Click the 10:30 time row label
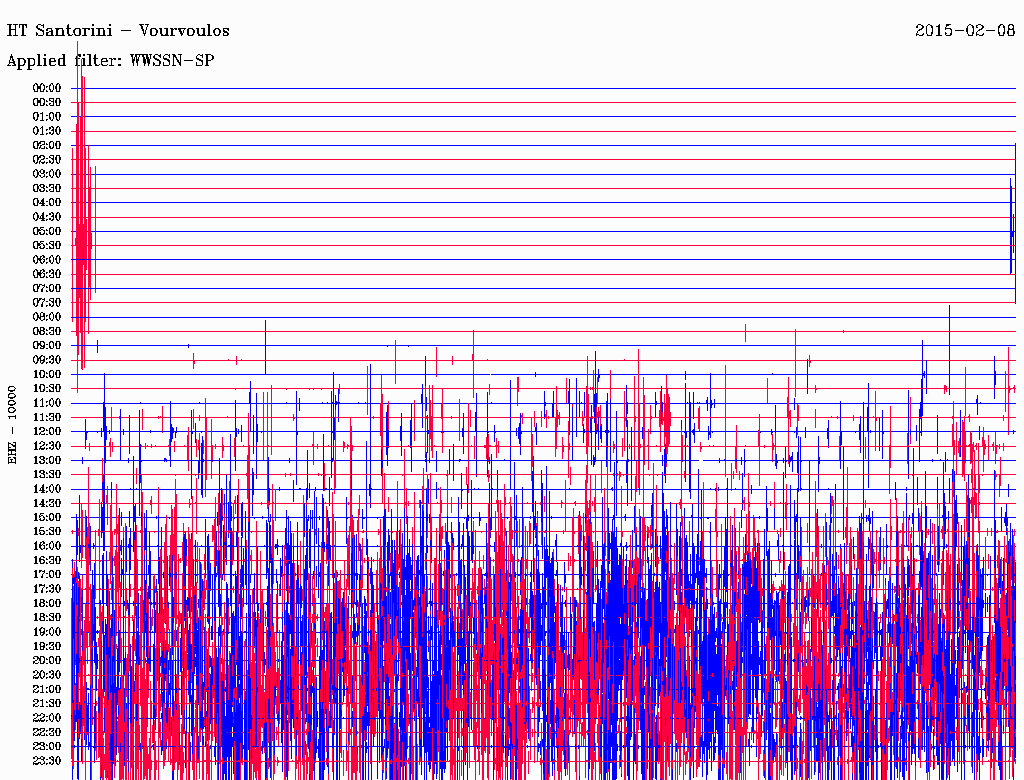Screen dimensions: 1024x780 [x=47, y=388]
